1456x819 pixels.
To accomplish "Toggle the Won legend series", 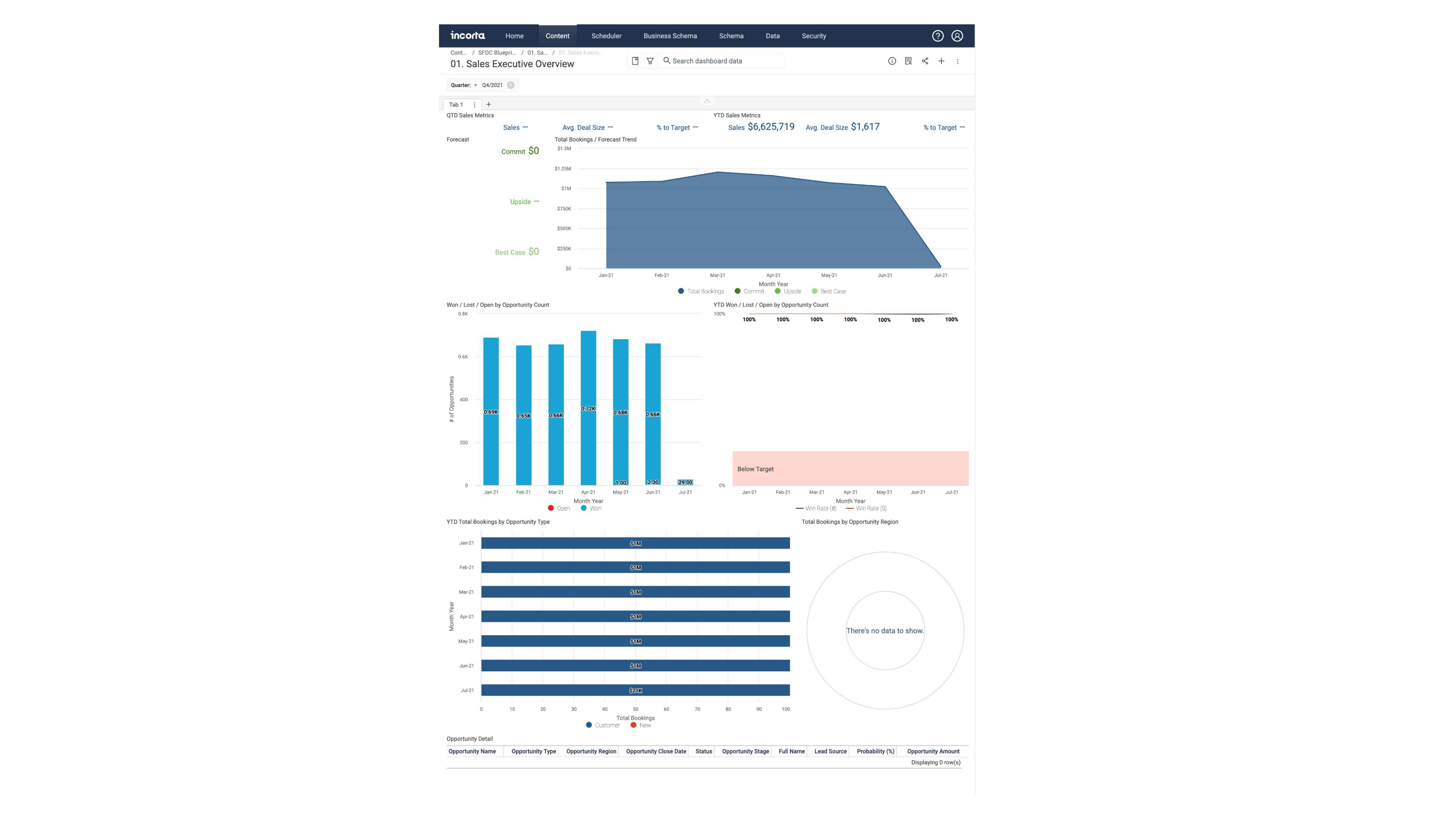I will (x=591, y=508).
